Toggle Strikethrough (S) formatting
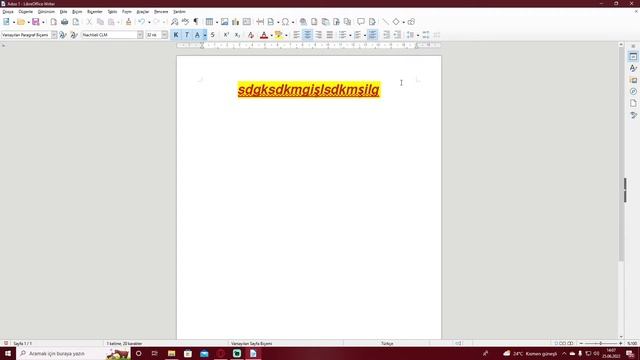This screenshot has width=640, height=360. tap(213, 35)
